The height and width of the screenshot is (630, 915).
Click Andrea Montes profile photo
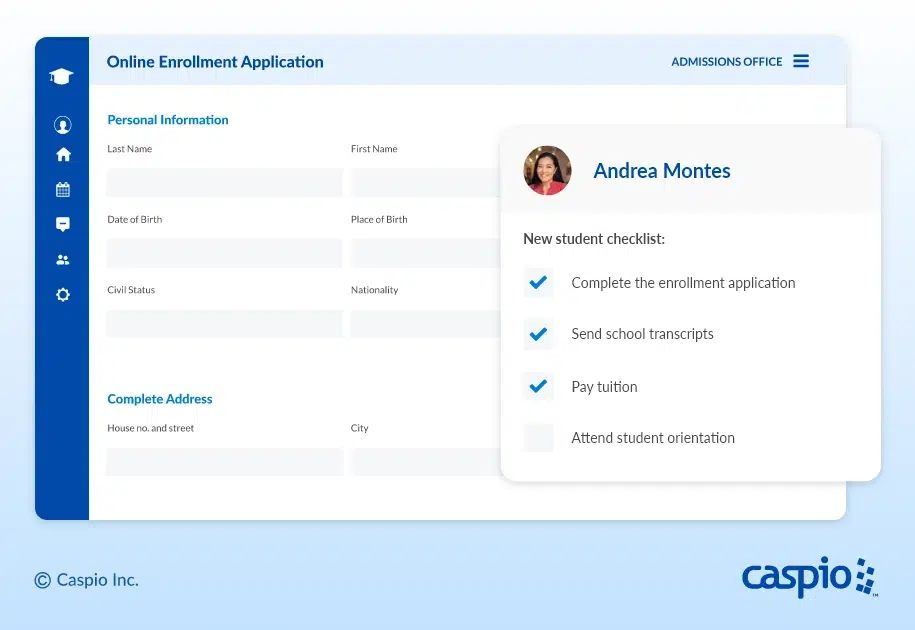547,171
